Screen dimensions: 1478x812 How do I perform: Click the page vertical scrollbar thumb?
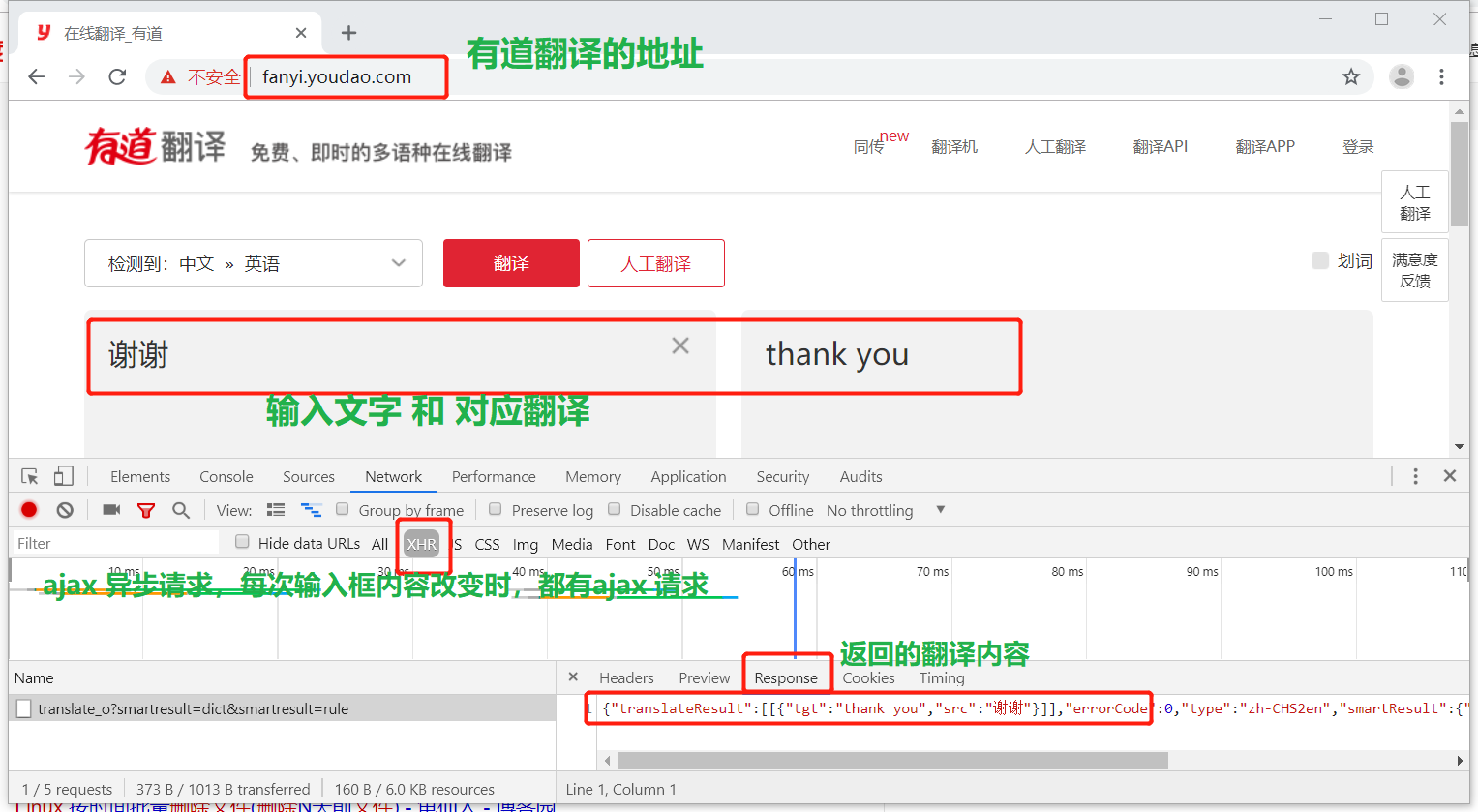(1460, 174)
